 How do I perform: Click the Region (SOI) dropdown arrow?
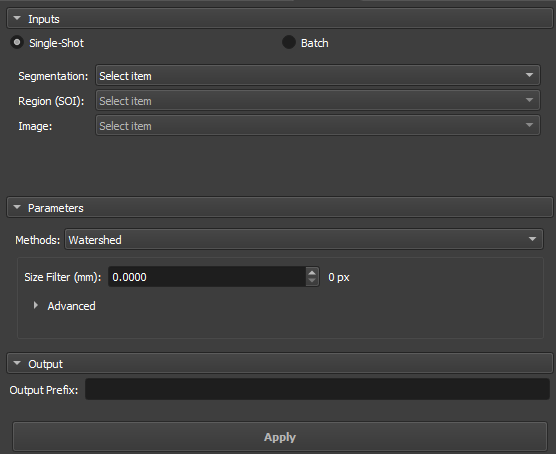[529, 100]
